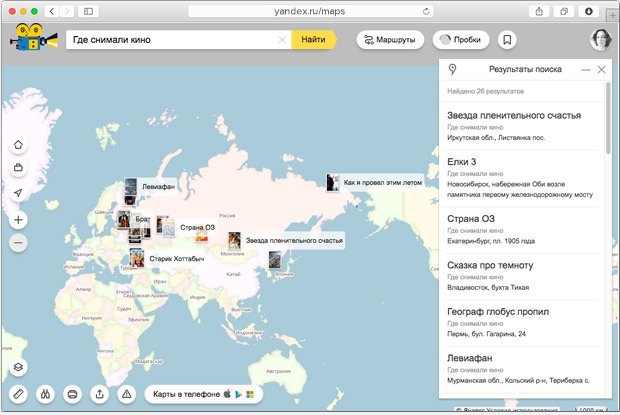Add a new Safari tab
The width and height of the screenshot is (620, 415).
[x=612, y=15]
